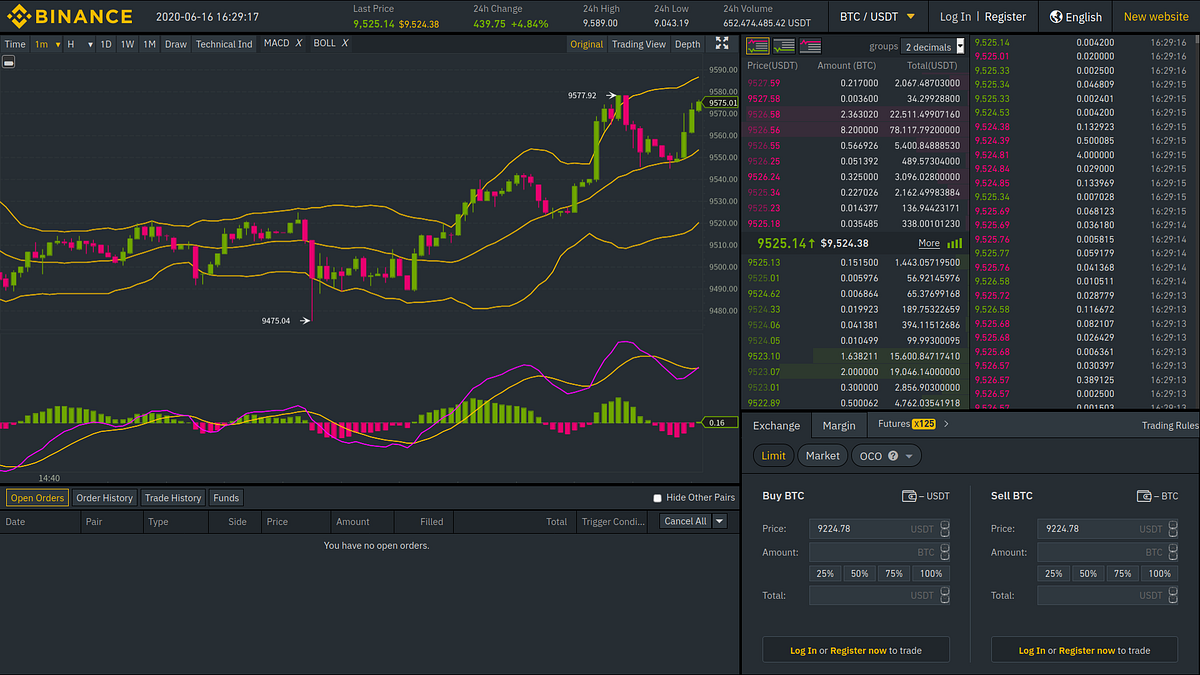Change order book grouping from 2 decimals

pyautogui.click(x=930, y=46)
